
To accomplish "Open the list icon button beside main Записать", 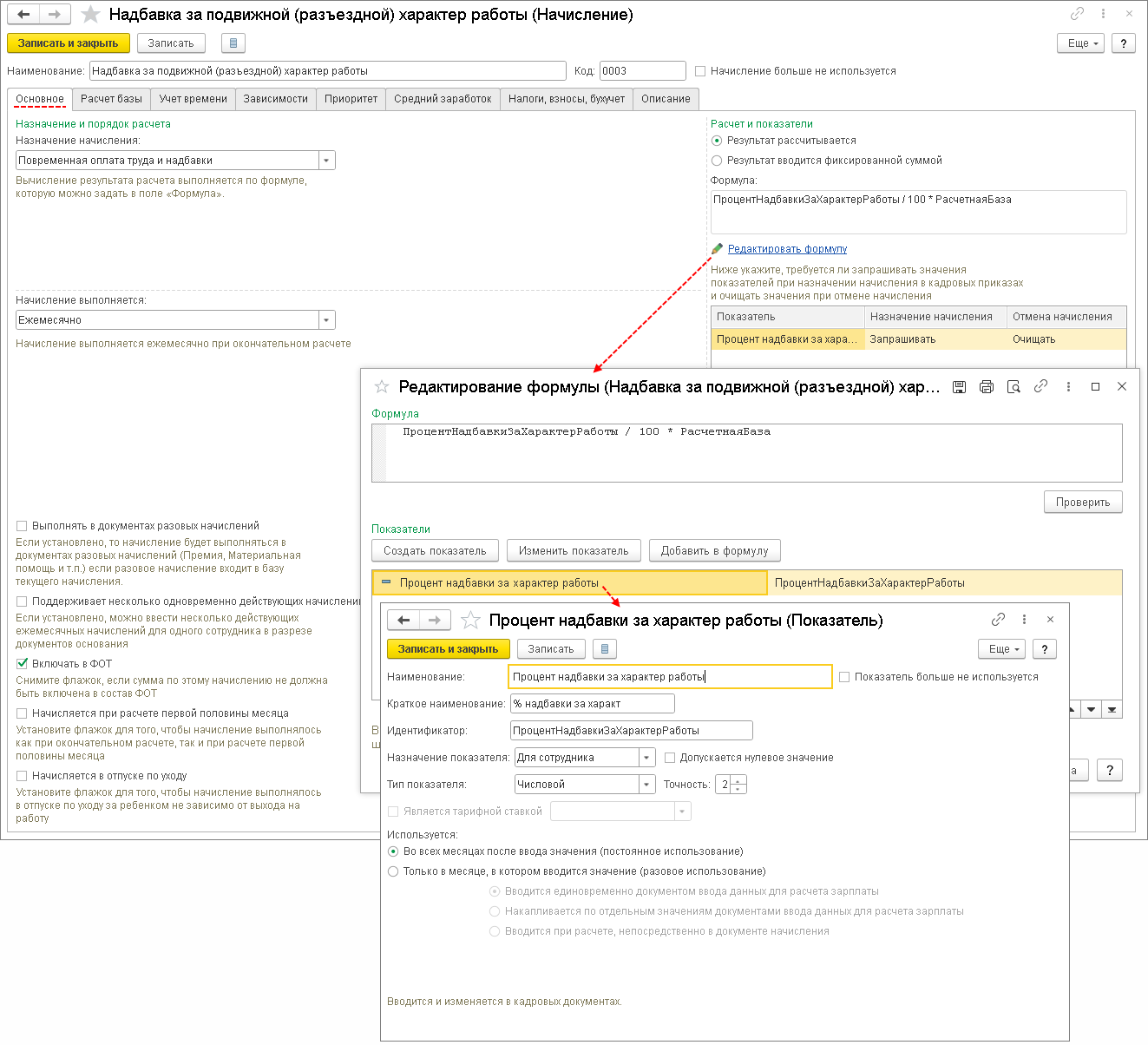I will click(x=233, y=43).
